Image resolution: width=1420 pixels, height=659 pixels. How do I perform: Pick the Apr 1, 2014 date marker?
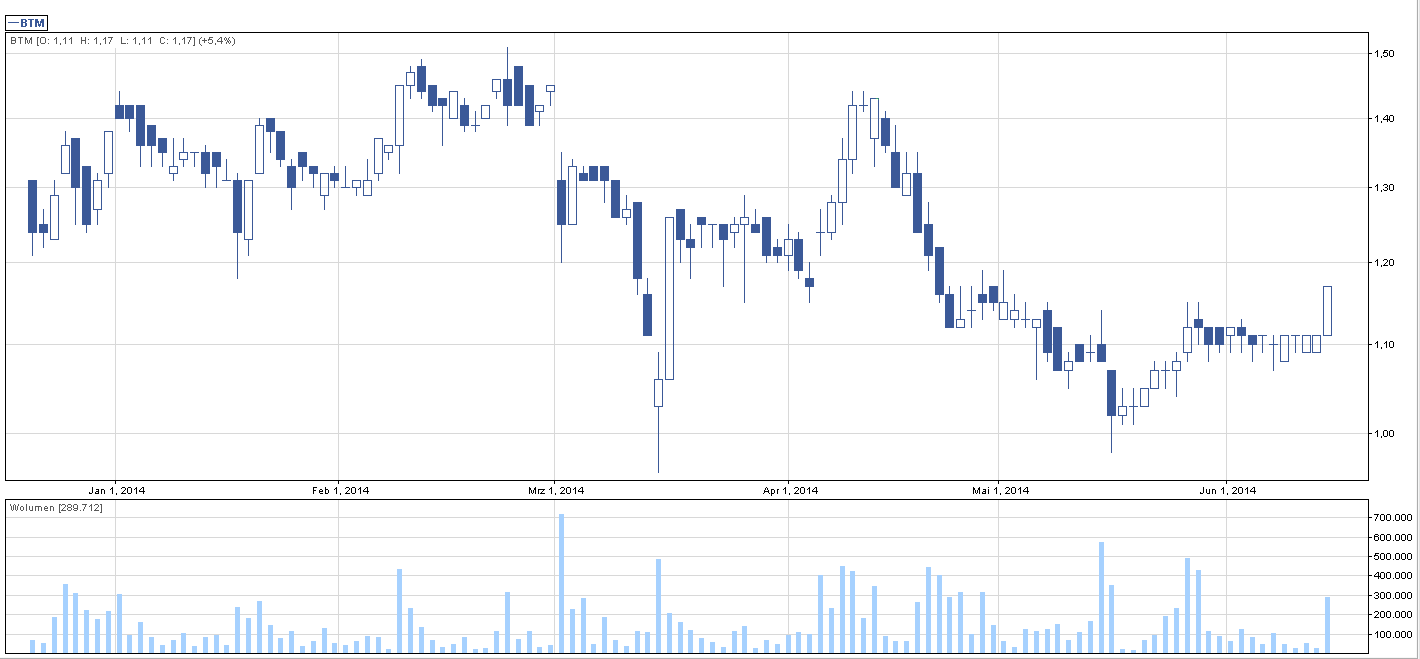click(x=790, y=490)
